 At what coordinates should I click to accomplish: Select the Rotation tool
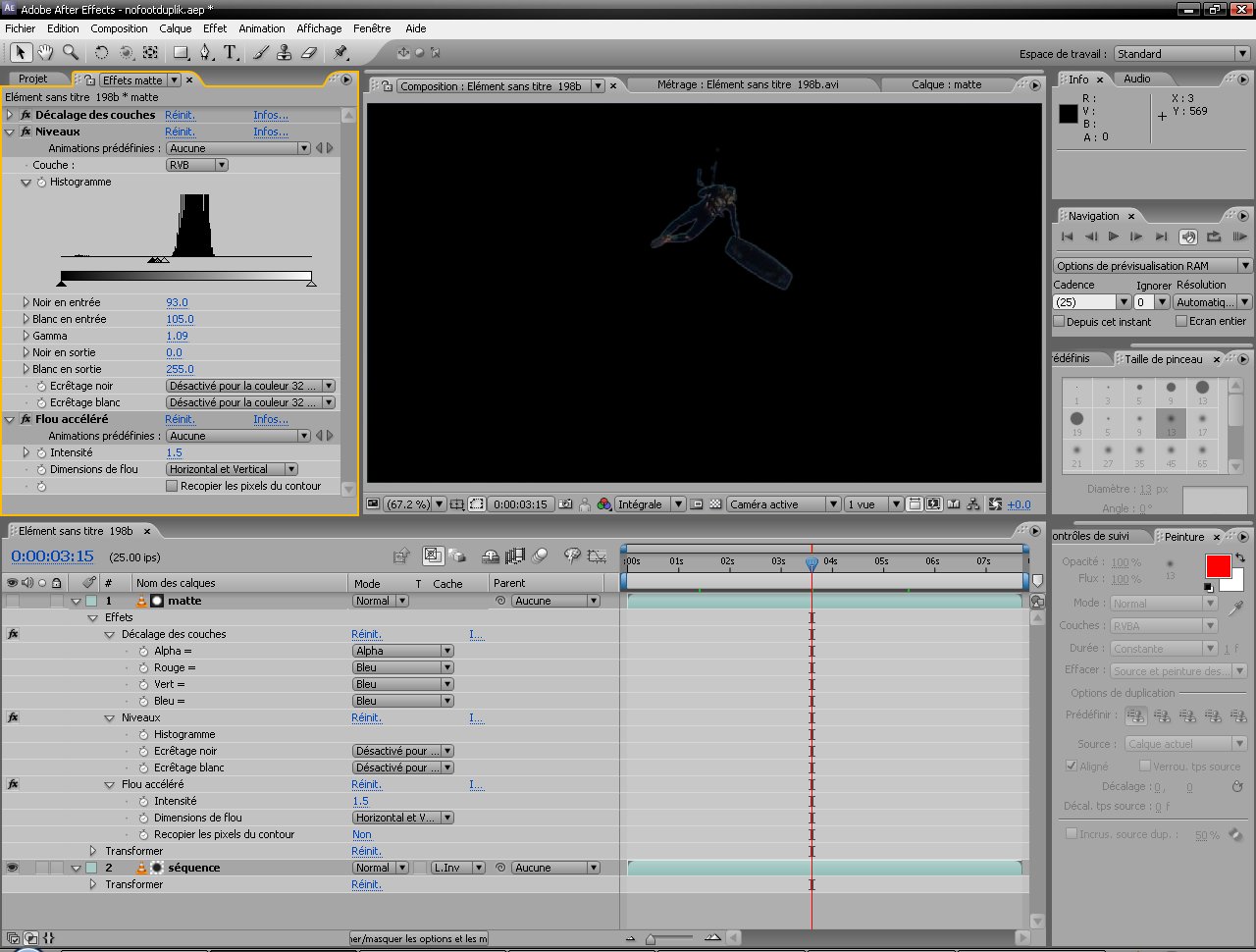[101, 52]
